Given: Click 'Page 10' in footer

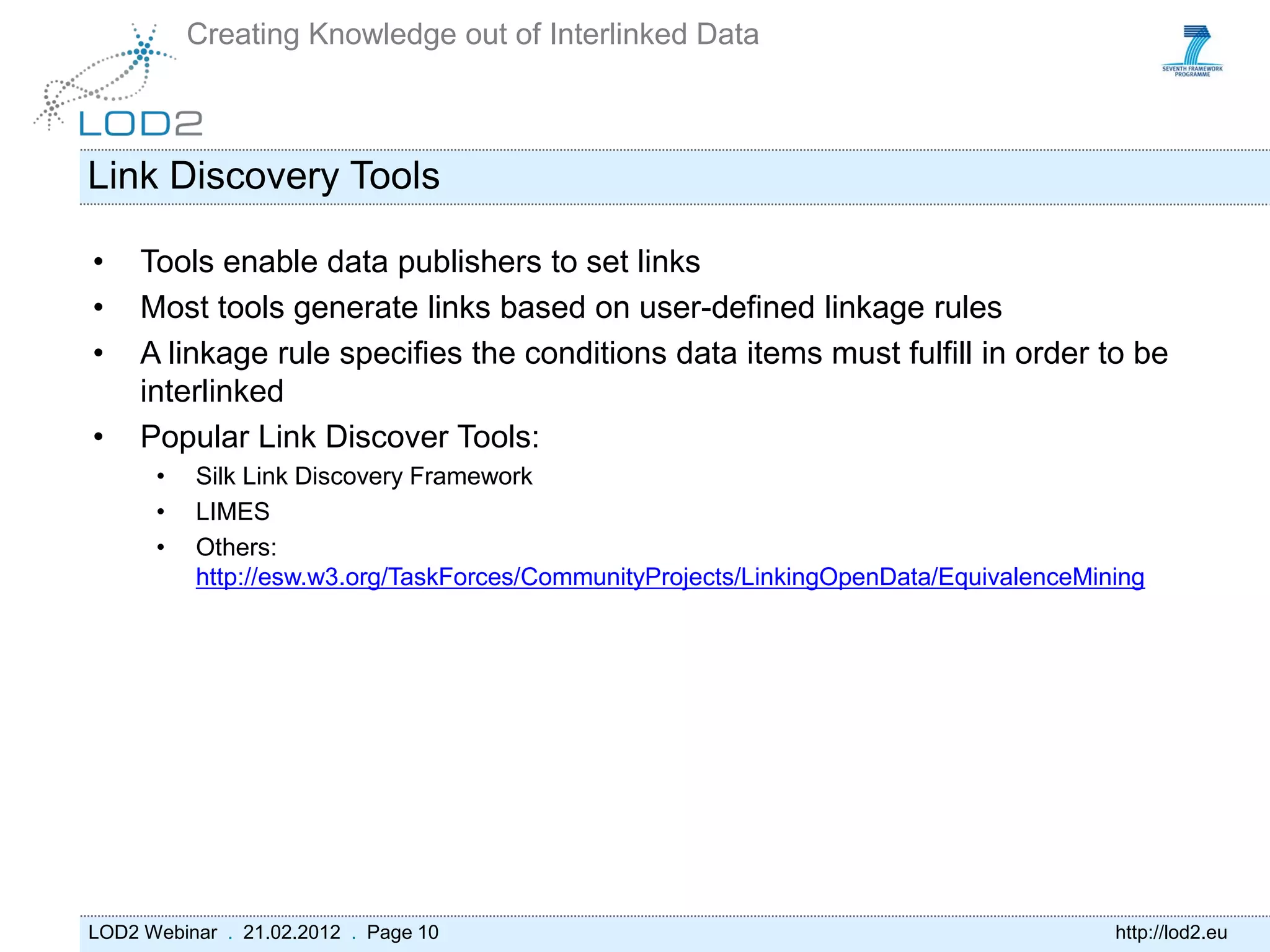Looking at the screenshot, I should [402, 932].
